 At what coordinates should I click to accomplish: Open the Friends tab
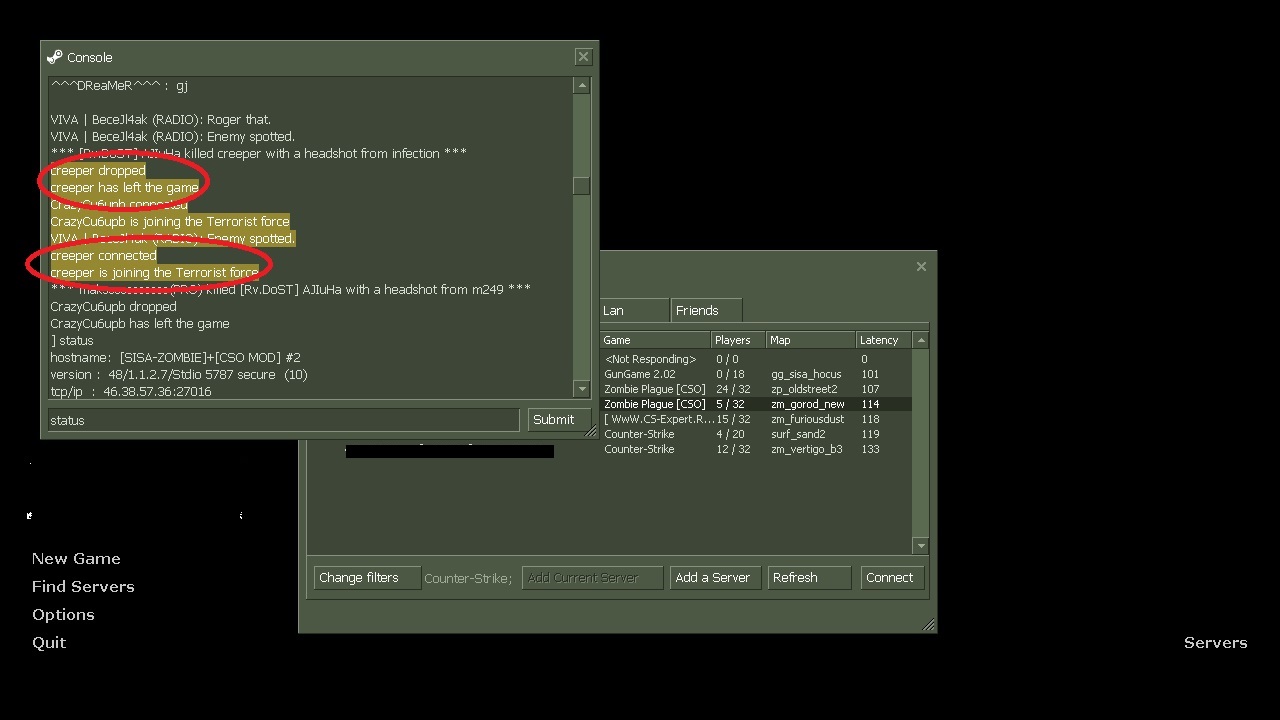[x=705, y=311]
